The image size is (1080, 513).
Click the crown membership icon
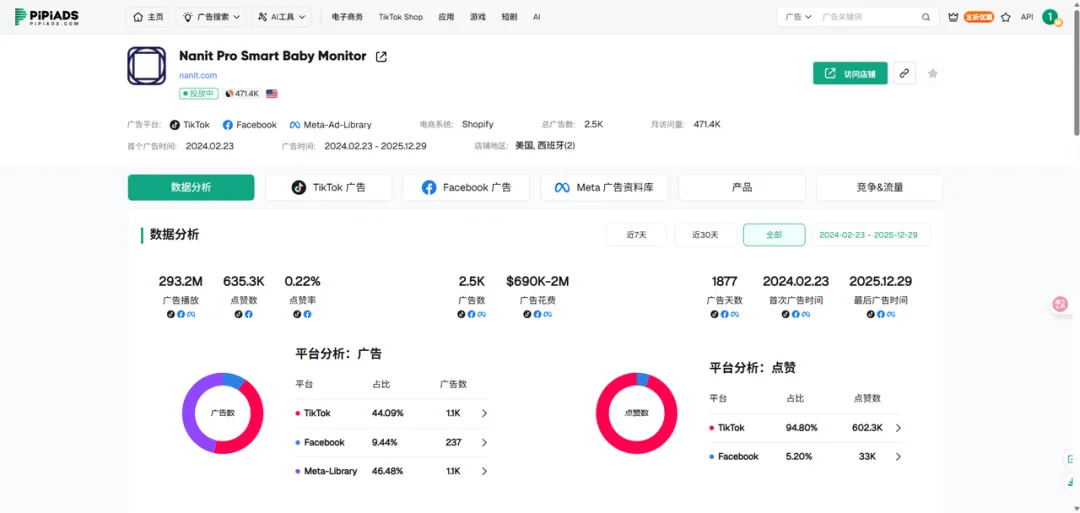point(953,17)
